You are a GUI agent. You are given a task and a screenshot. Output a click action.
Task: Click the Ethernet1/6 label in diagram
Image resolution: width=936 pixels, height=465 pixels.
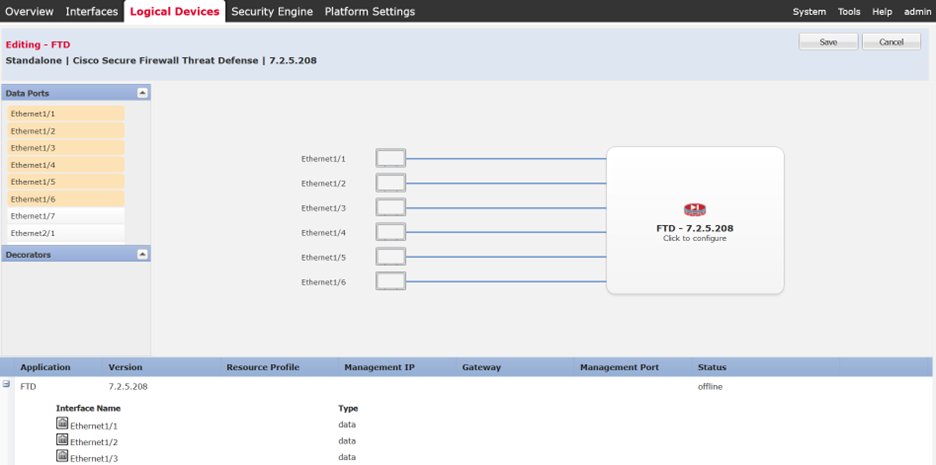(324, 282)
